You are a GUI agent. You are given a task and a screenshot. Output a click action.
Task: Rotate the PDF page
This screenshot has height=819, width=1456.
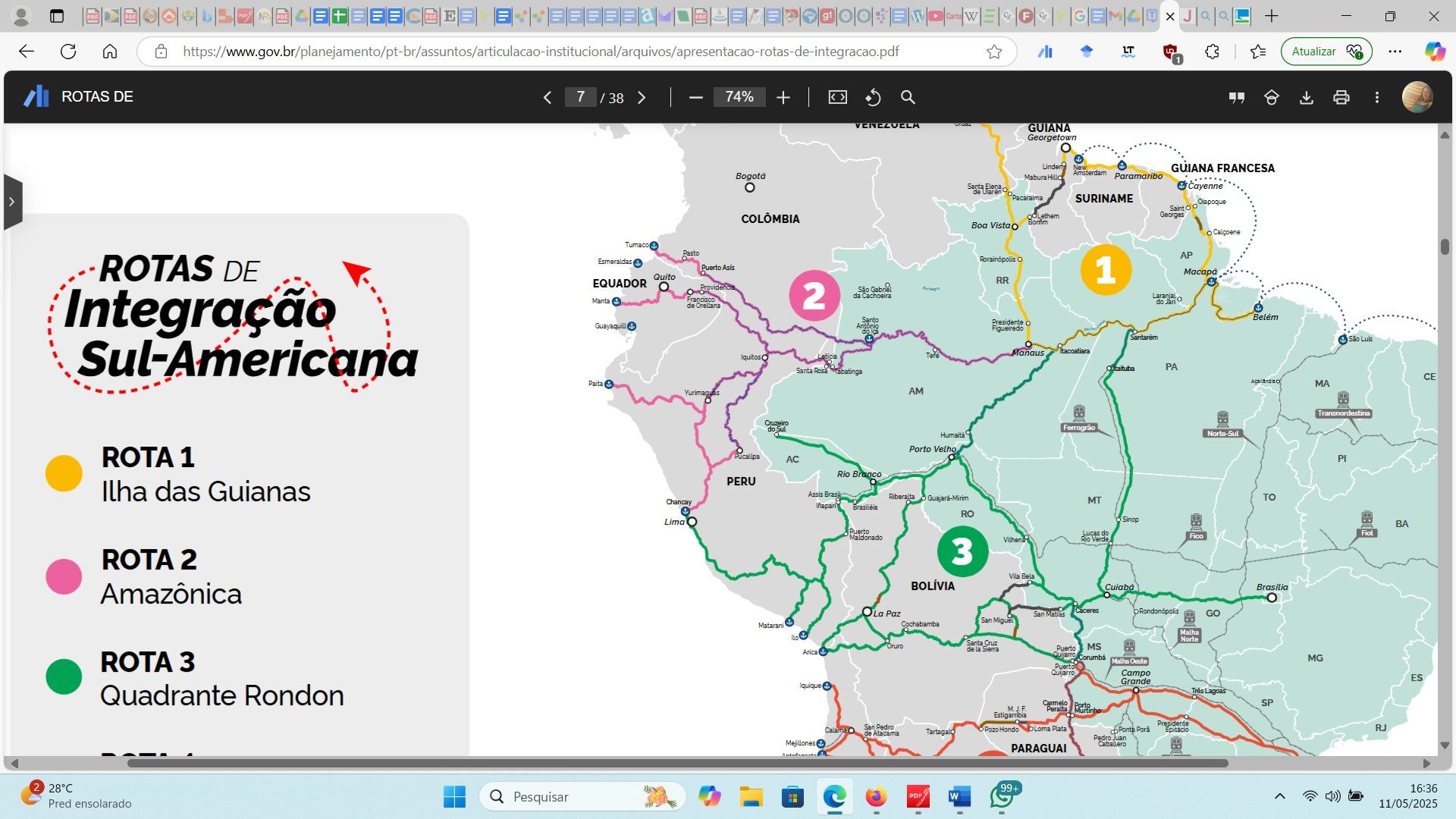(873, 97)
